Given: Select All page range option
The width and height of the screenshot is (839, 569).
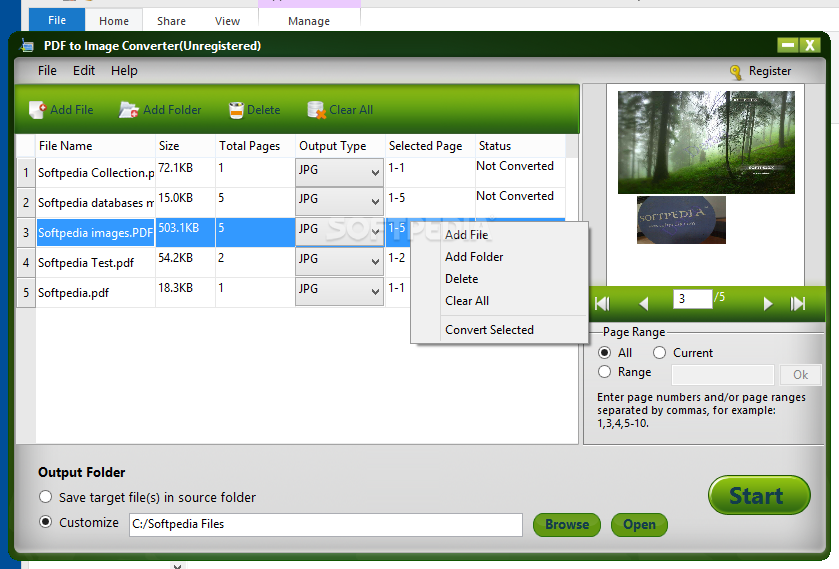Looking at the screenshot, I should (x=605, y=353).
